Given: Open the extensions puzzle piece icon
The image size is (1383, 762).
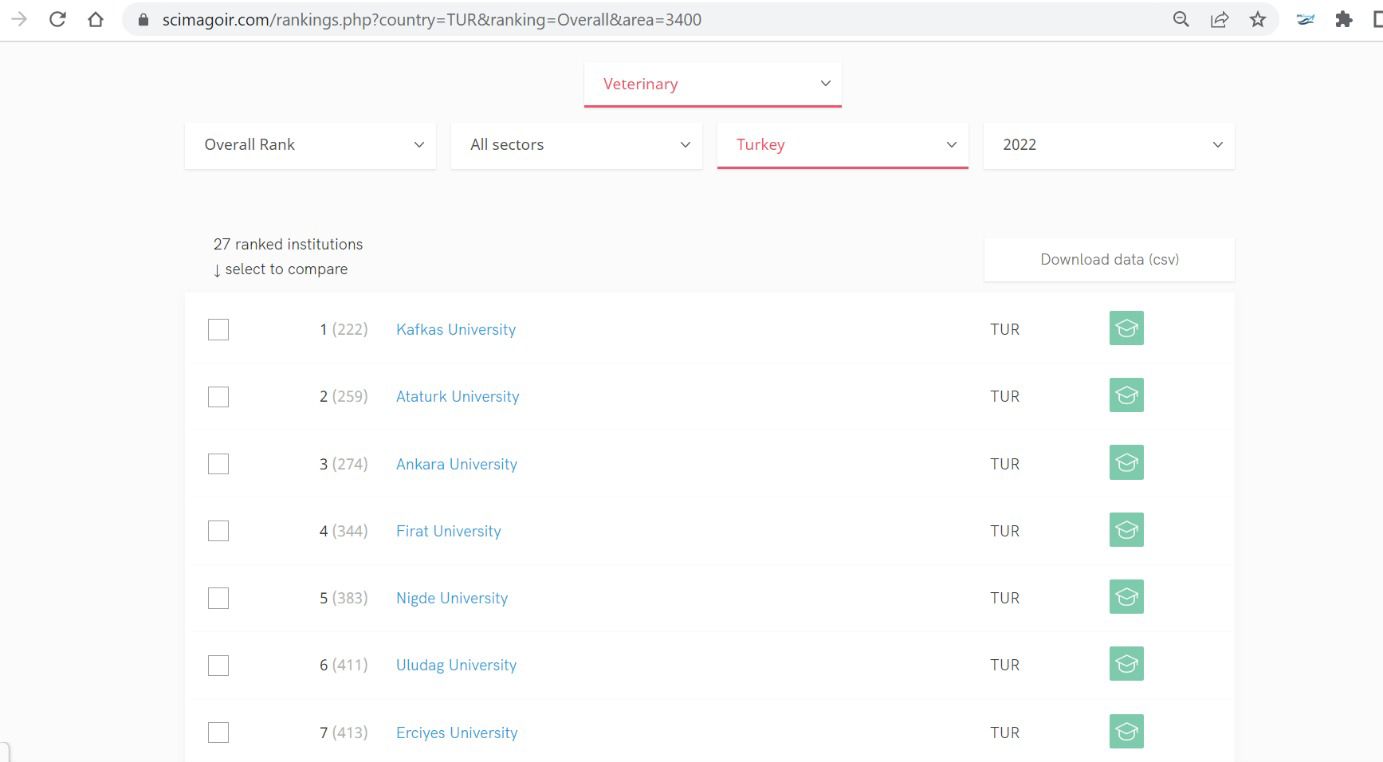Looking at the screenshot, I should [x=1344, y=19].
